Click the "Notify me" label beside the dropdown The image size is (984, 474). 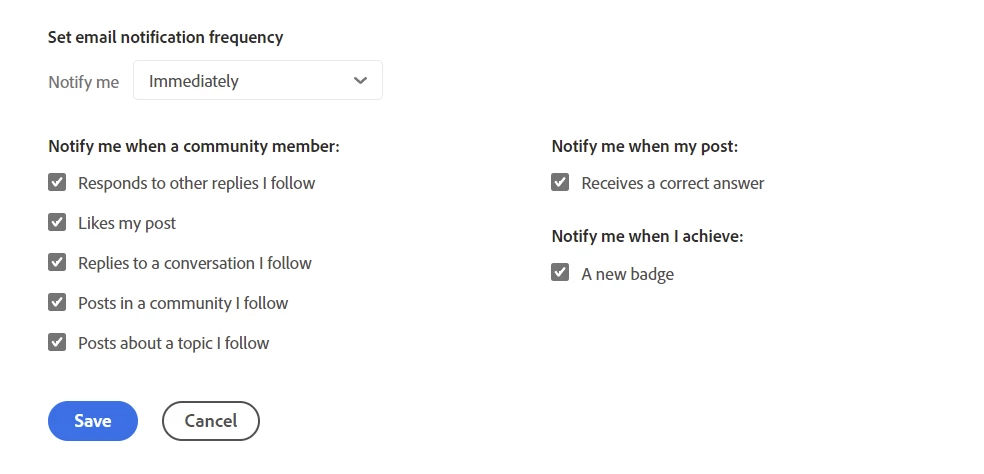(x=83, y=82)
